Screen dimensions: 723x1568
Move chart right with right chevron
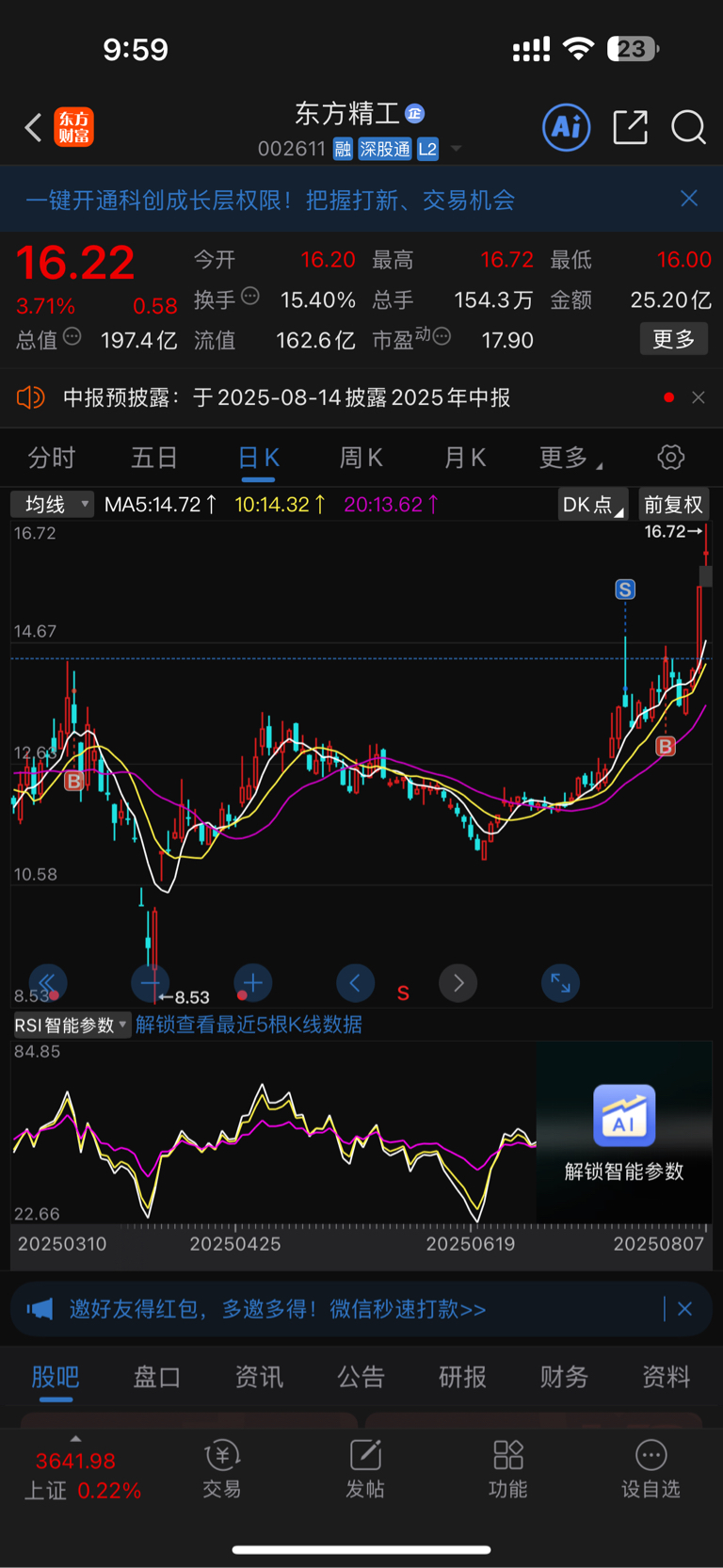[458, 983]
